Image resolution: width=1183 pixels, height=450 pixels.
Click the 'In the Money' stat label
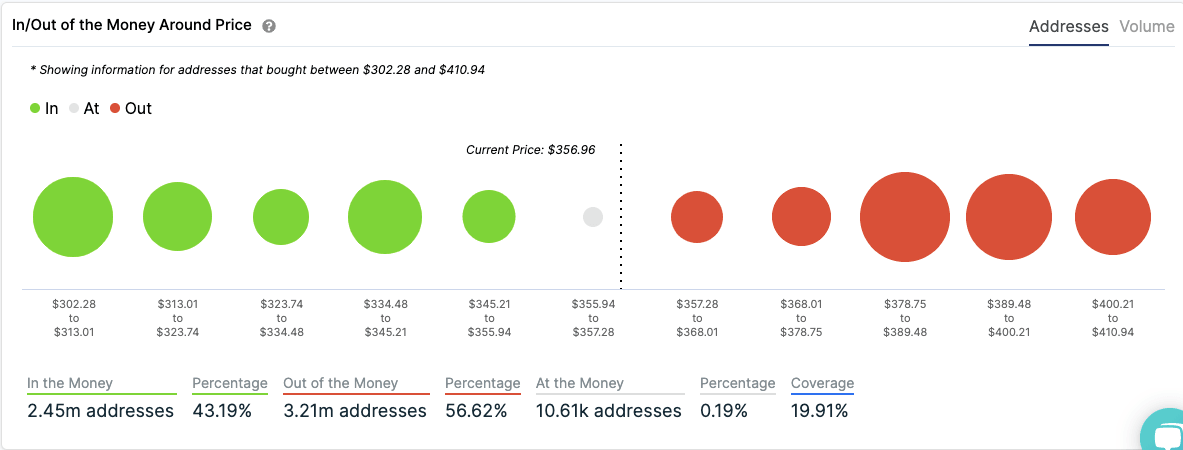click(70, 383)
